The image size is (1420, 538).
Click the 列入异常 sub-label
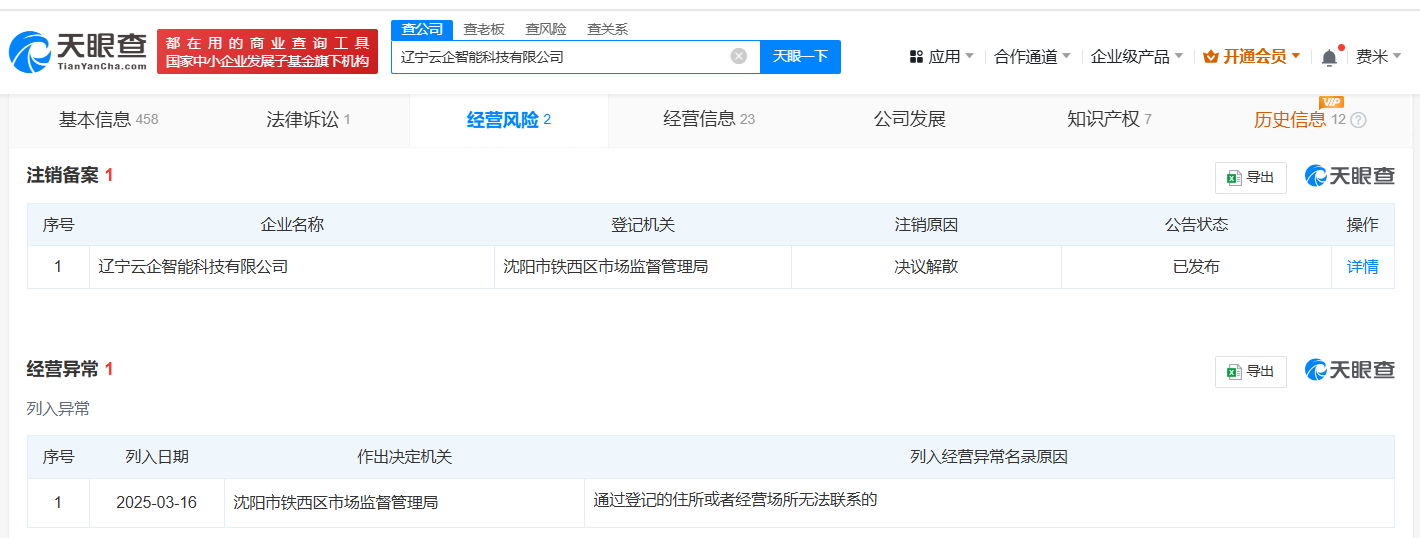(58, 408)
